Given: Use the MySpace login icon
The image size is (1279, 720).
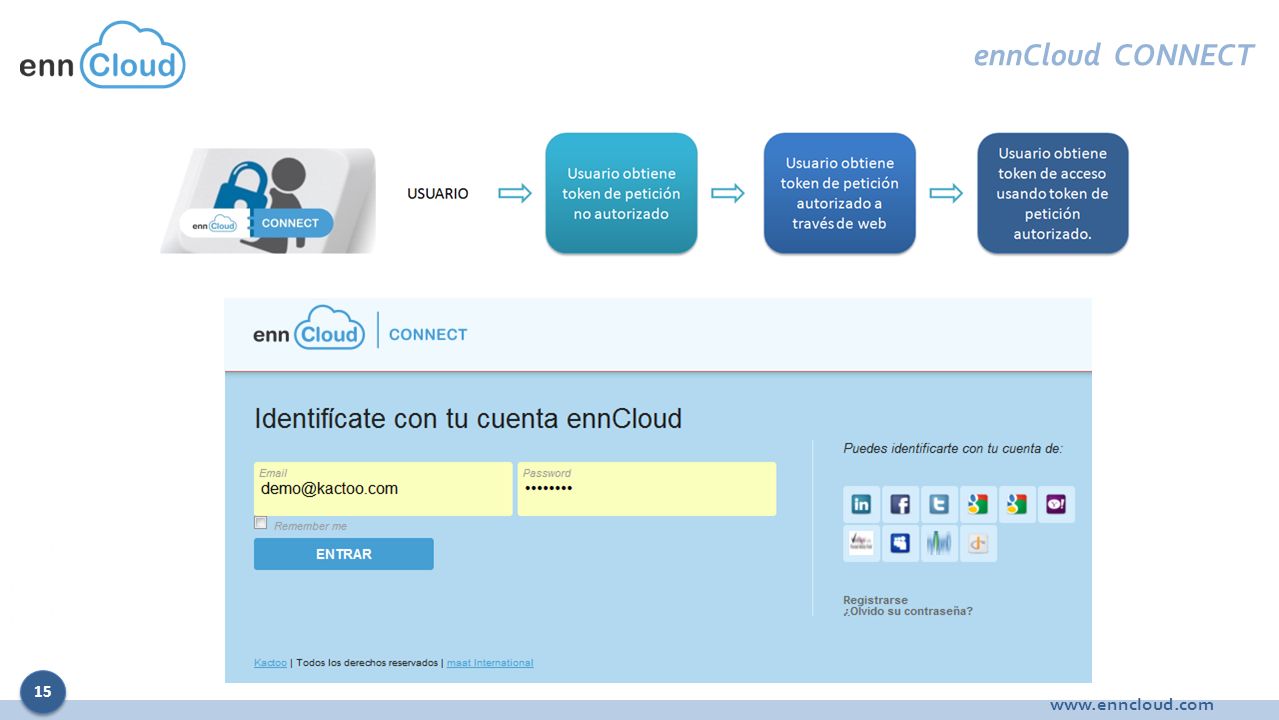Looking at the screenshot, I should [x=900, y=544].
